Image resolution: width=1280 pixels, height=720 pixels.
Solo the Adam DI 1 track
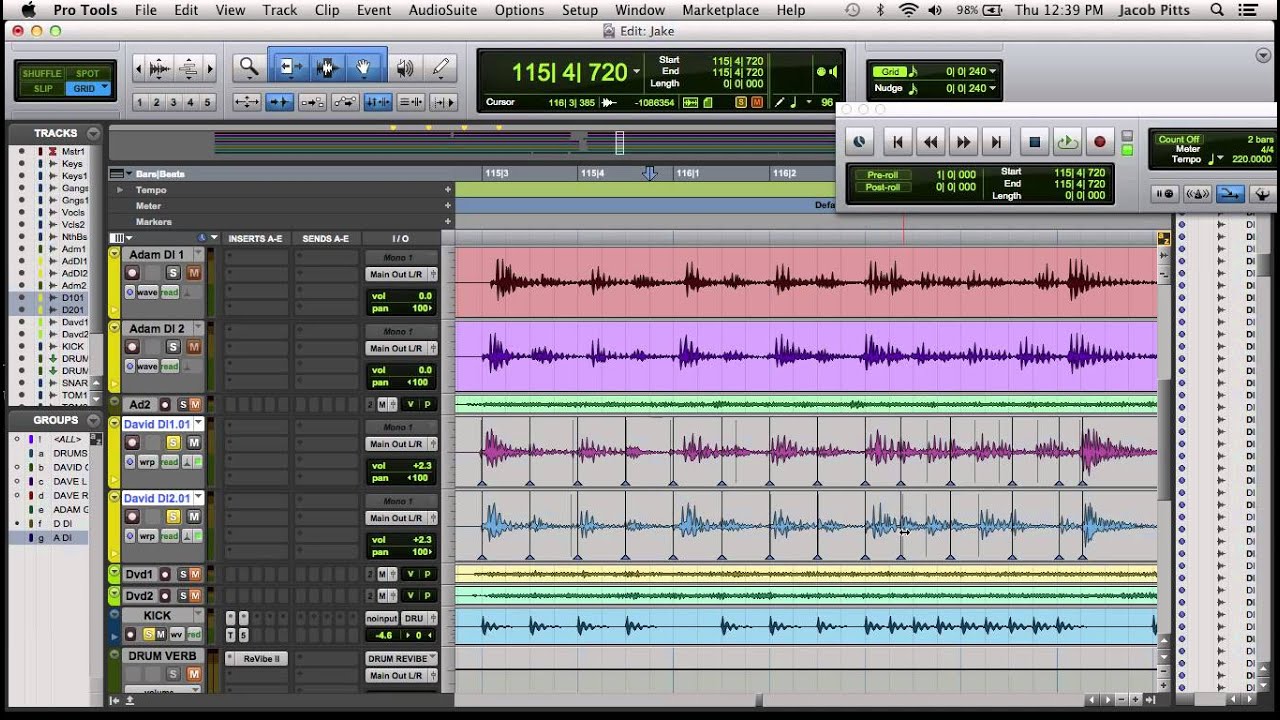pos(173,273)
